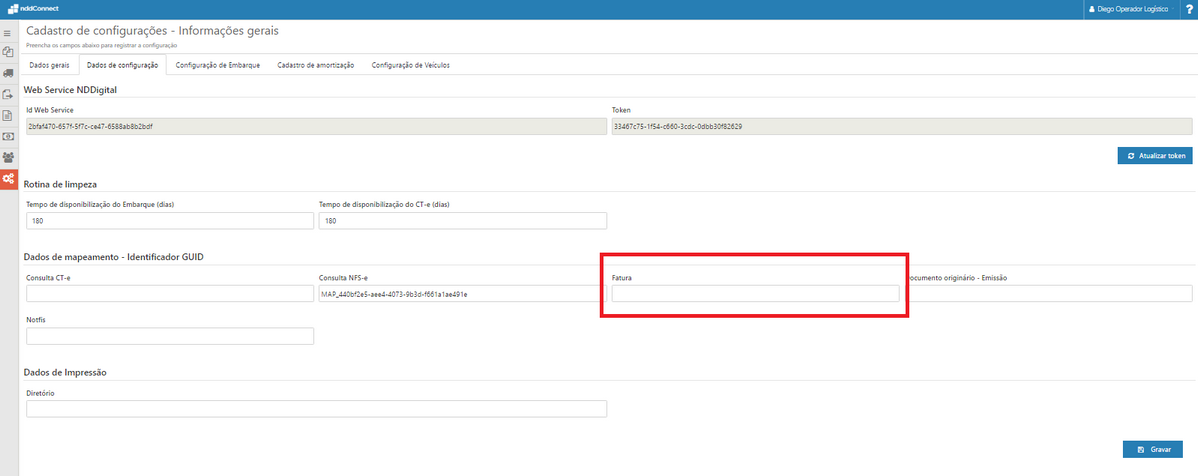
Task: Focus the CT-e availability days field
Action: pyautogui.click(x=463, y=221)
